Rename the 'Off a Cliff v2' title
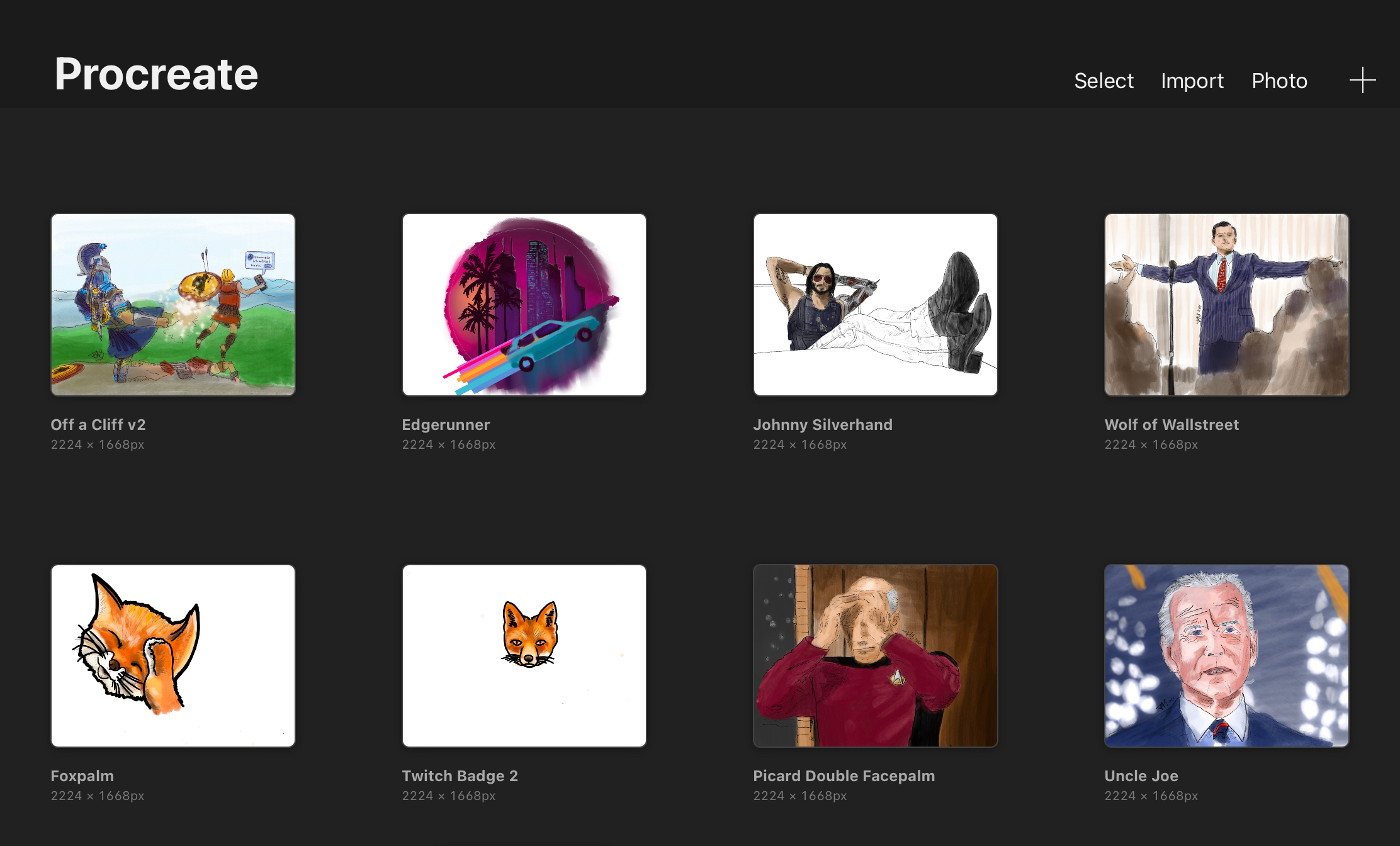The height and width of the screenshot is (846, 1400). (98, 425)
